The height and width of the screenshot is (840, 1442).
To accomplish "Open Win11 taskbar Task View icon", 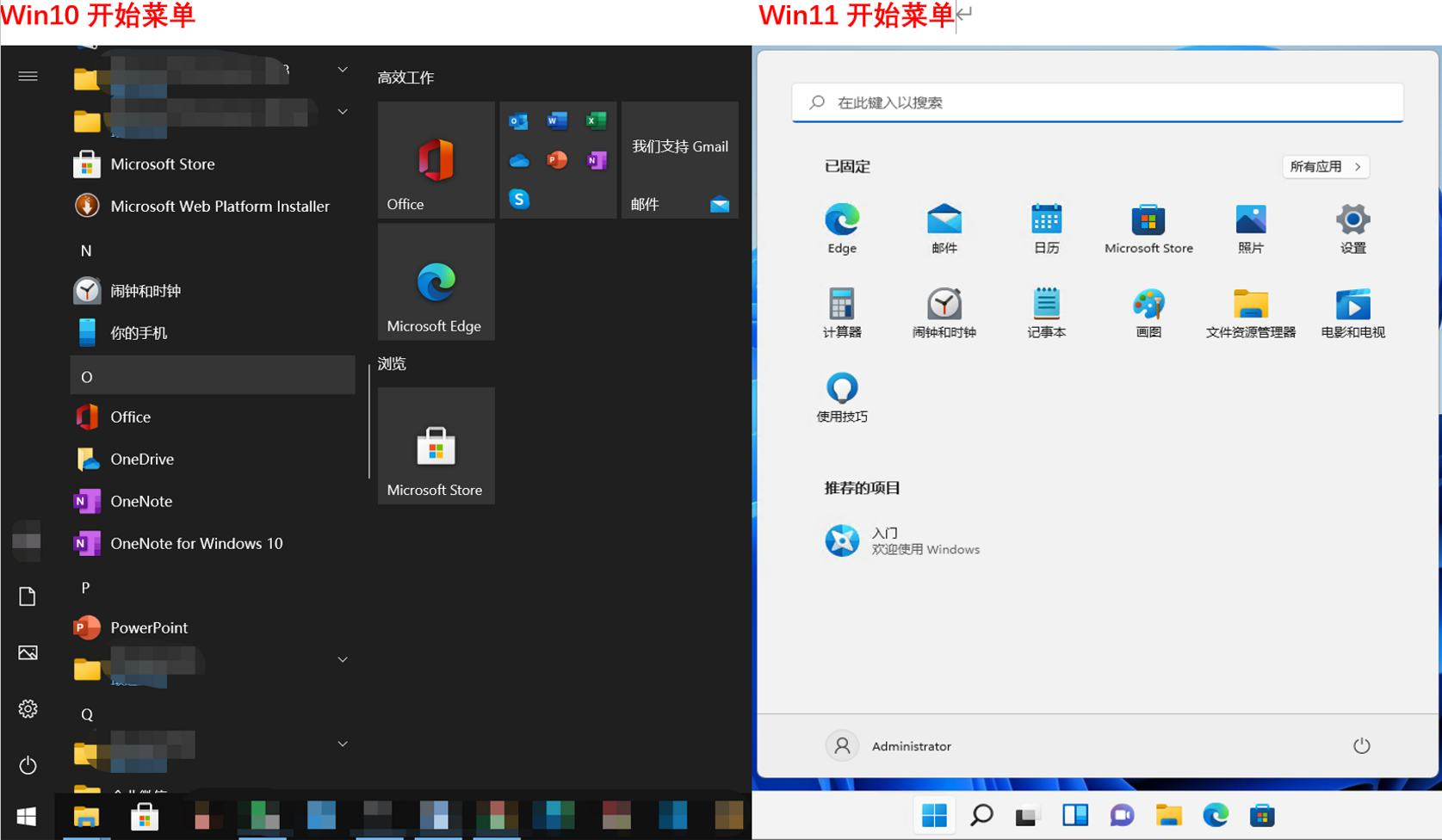I will [1028, 814].
